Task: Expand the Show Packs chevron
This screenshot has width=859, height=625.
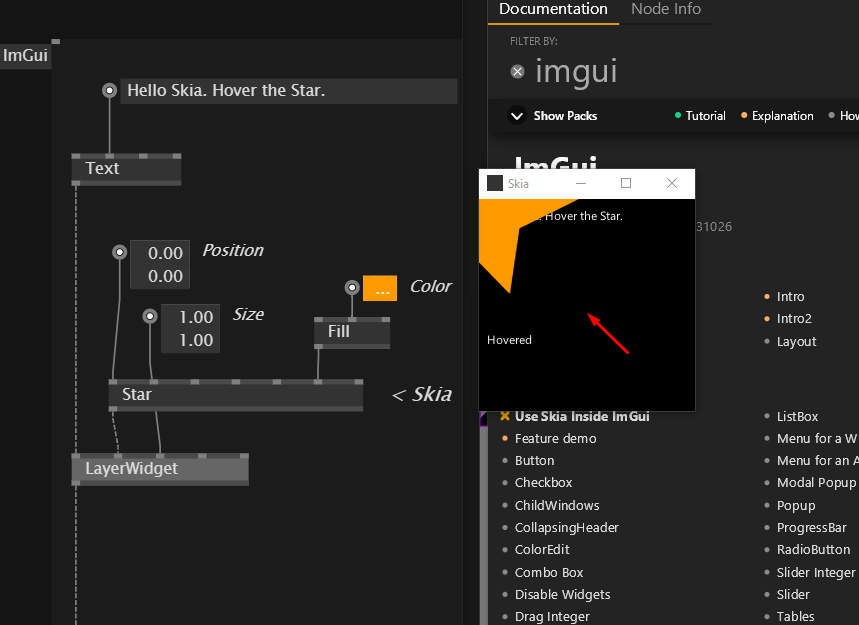Action: click(x=517, y=116)
